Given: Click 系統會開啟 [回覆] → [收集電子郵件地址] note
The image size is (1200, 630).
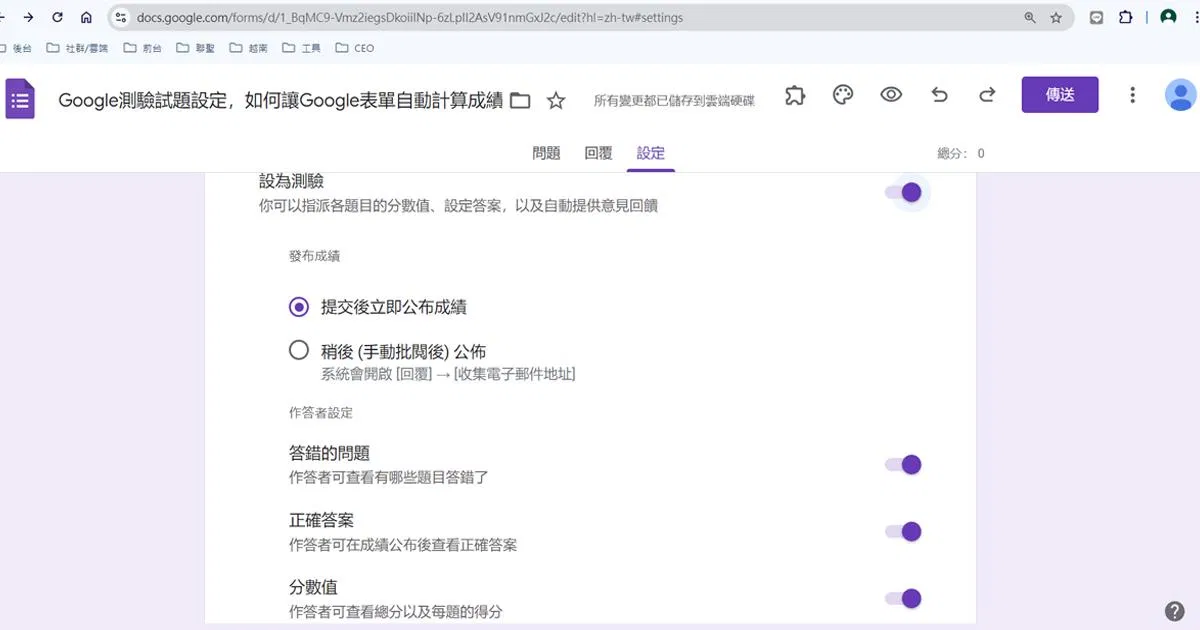Looking at the screenshot, I should click(448, 374).
